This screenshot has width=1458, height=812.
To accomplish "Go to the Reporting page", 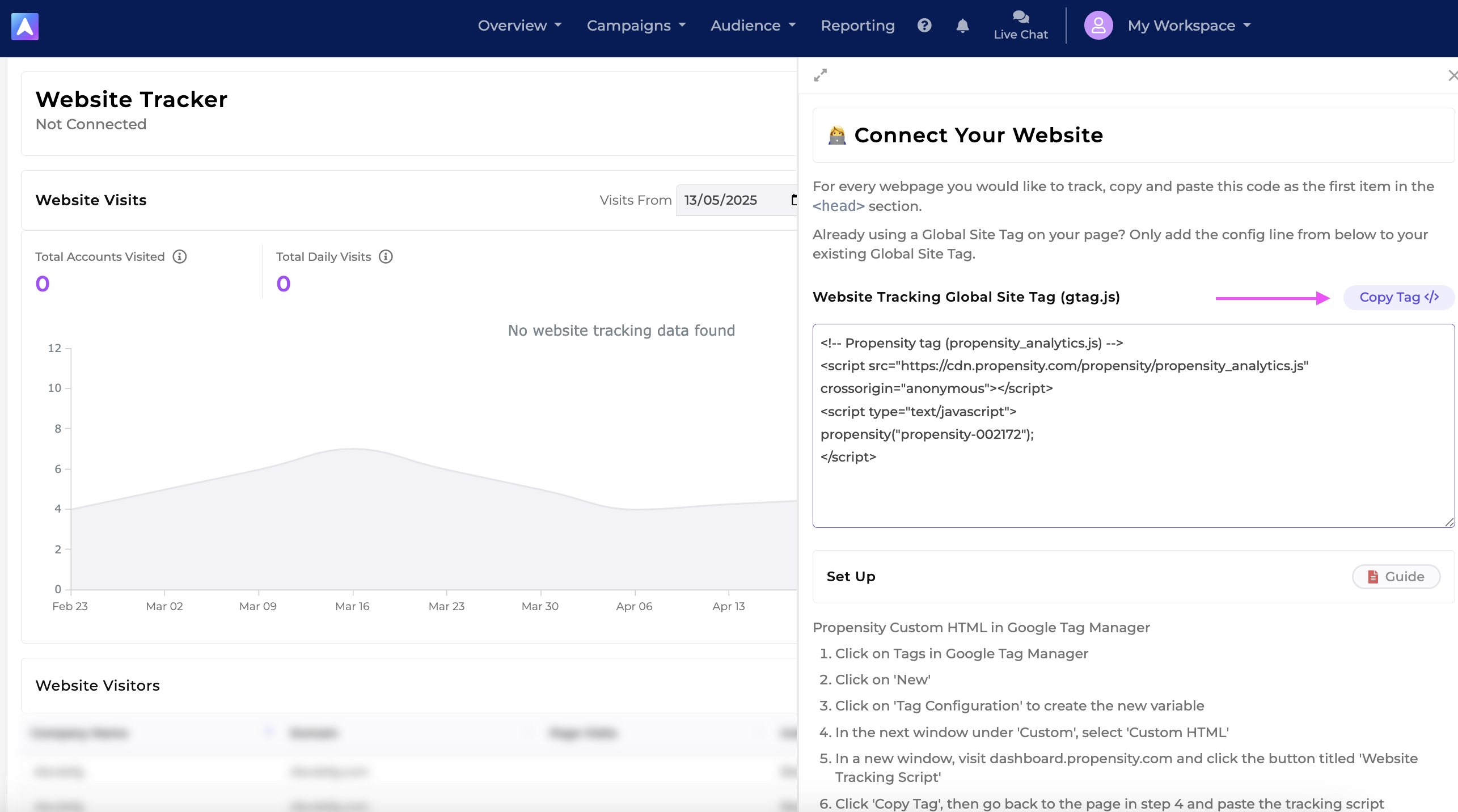I will pos(857,26).
